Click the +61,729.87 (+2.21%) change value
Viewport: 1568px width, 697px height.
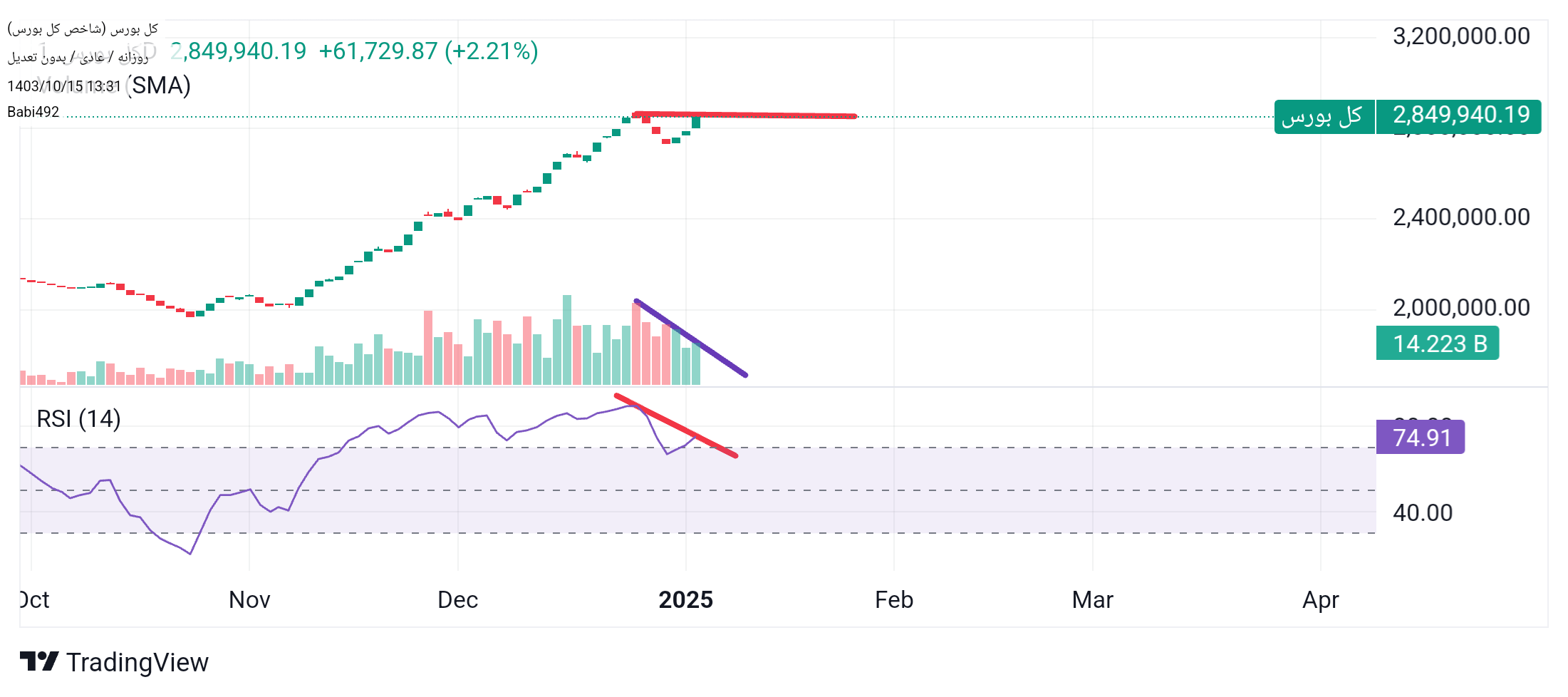click(x=428, y=51)
